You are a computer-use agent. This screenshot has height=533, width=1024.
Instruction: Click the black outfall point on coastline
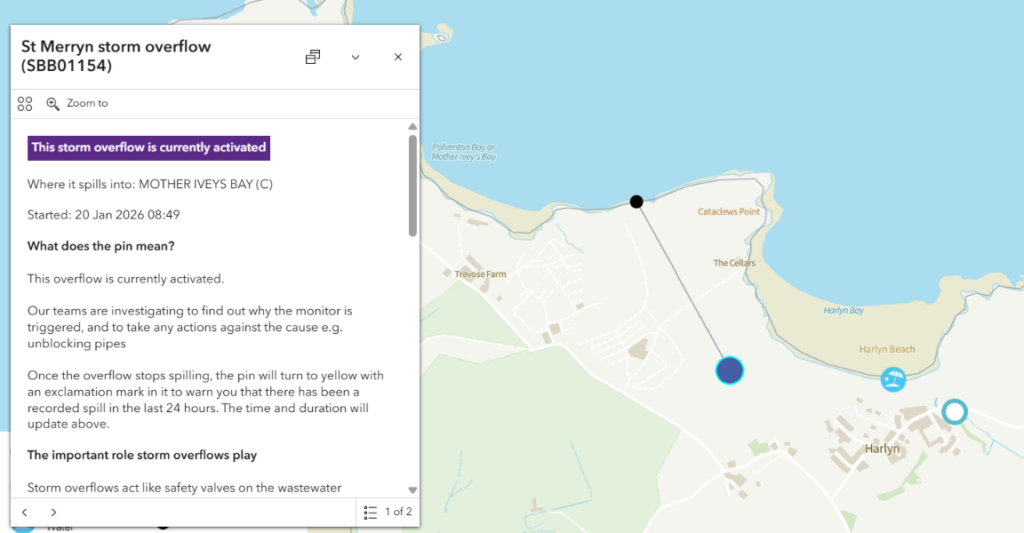click(x=636, y=202)
